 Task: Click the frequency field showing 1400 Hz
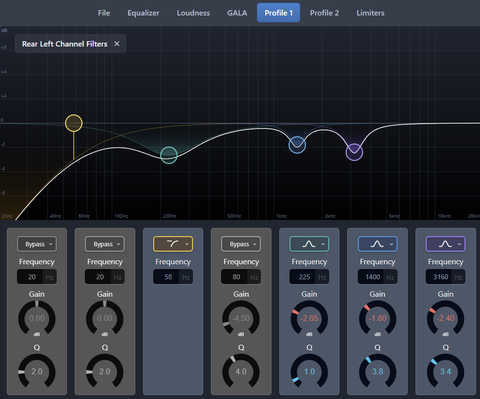coord(377,277)
